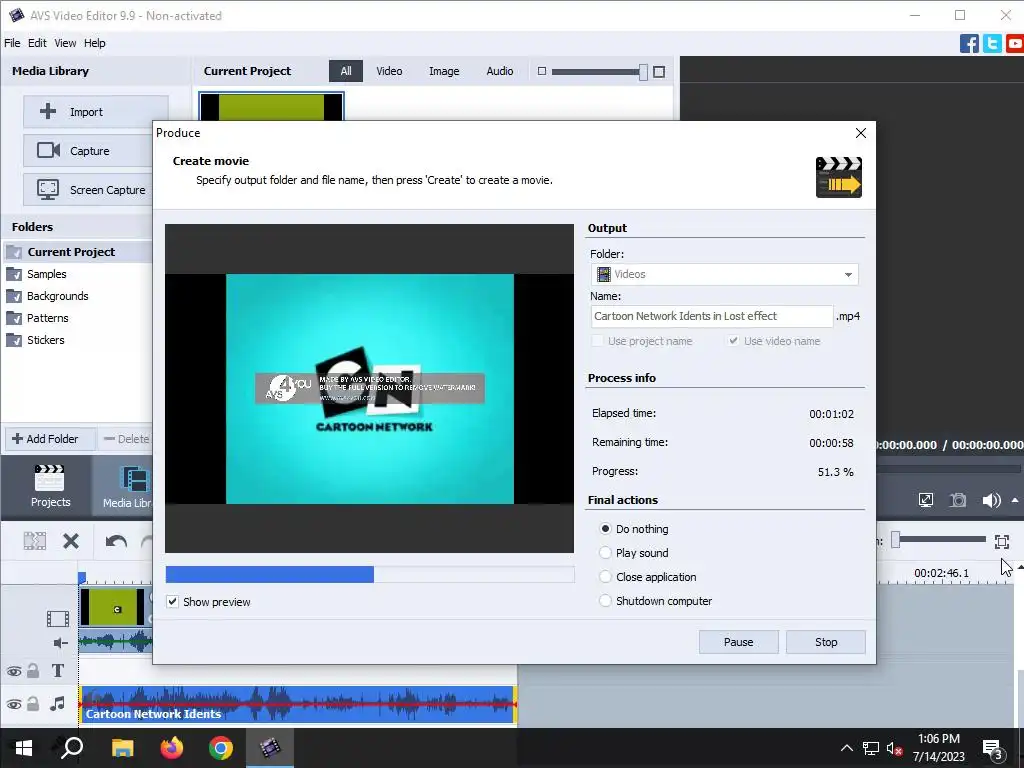
Task: Stop the movie creation
Action: [x=826, y=642]
